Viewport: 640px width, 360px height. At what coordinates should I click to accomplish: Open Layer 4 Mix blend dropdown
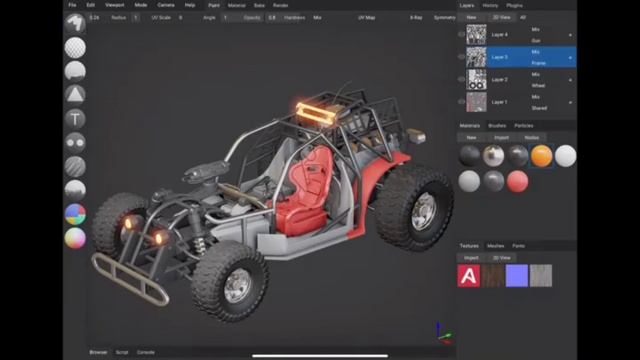click(x=536, y=29)
